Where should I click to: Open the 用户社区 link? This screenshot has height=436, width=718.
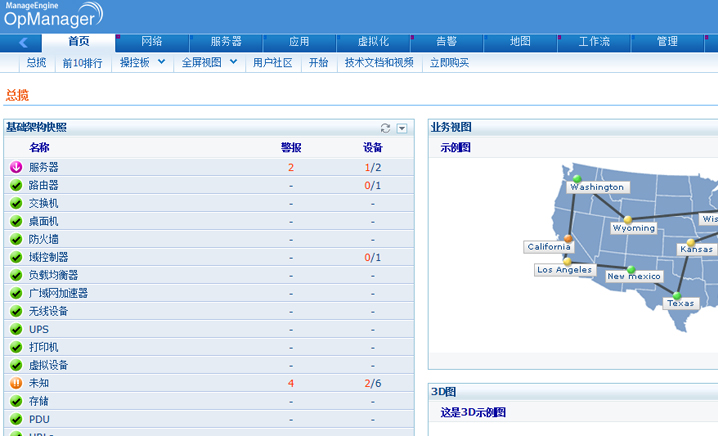coord(272,62)
